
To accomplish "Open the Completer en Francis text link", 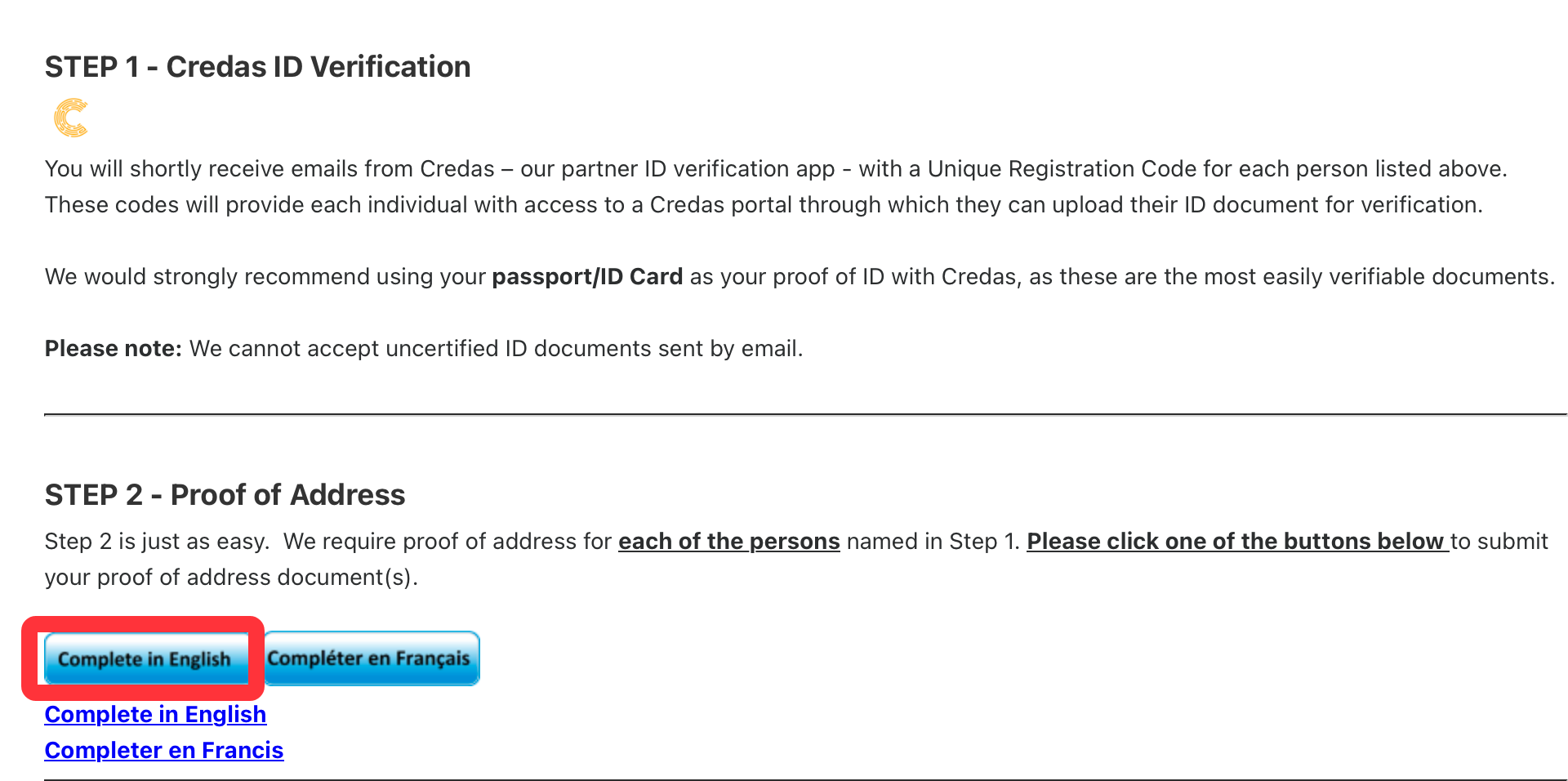I will point(164,750).
